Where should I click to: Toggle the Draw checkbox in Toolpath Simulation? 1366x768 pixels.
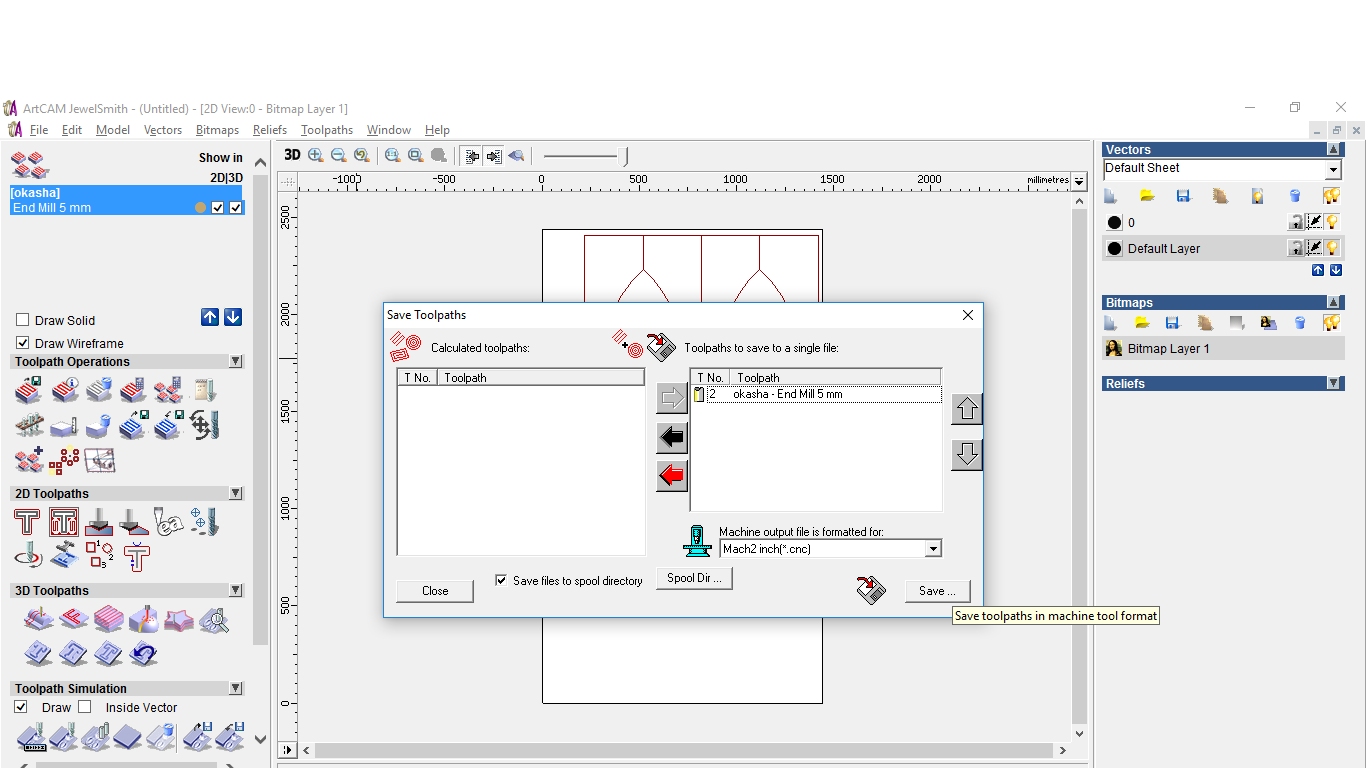(x=21, y=707)
